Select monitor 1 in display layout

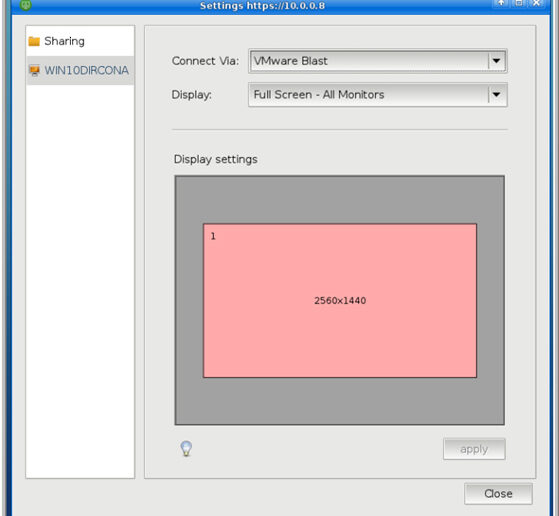click(x=340, y=301)
